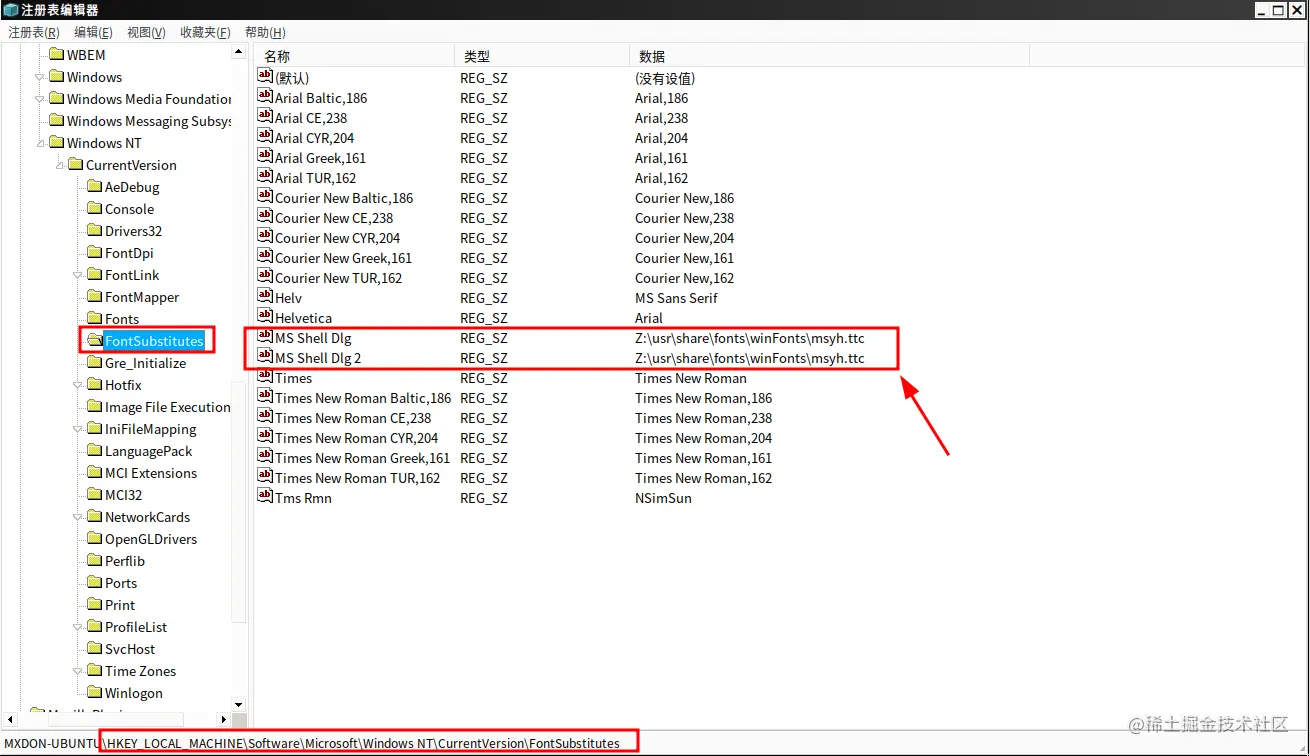Screen dimensions: 1310x756
Task: Select the Arial CE,238 value name
Action: 311,118
